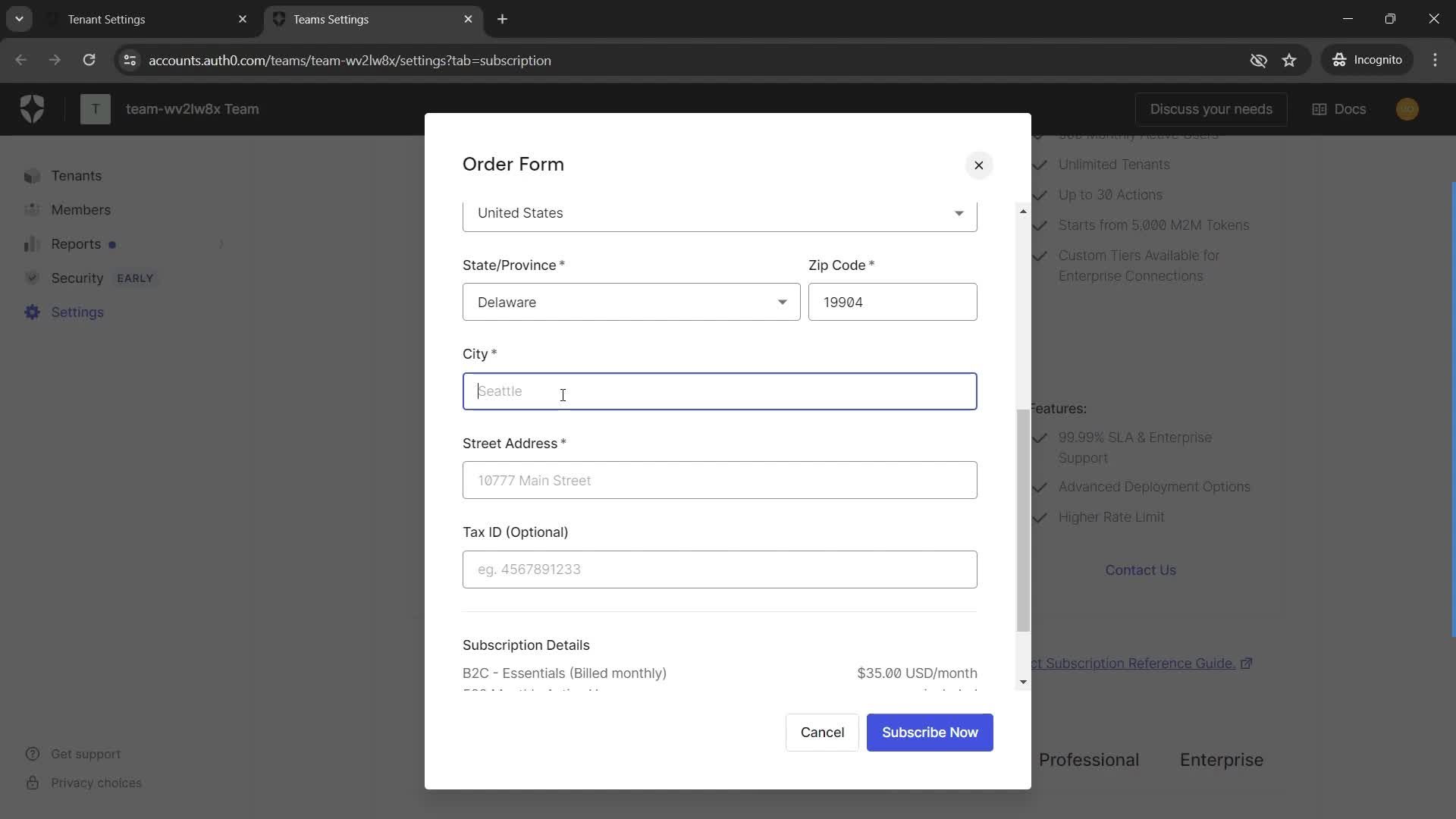Image resolution: width=1456 pixels, height=819 pixels.
Task: Click the external link icon beside Reference Guide
Action: click(x=1246, y=664)
